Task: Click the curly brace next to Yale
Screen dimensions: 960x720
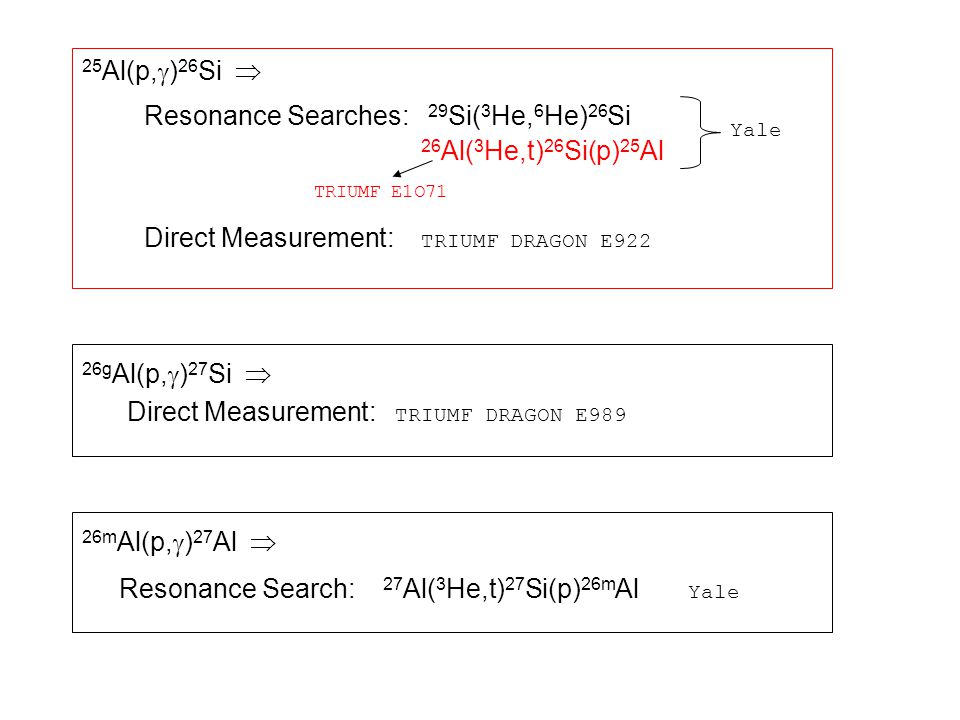Action: (700, 132)
